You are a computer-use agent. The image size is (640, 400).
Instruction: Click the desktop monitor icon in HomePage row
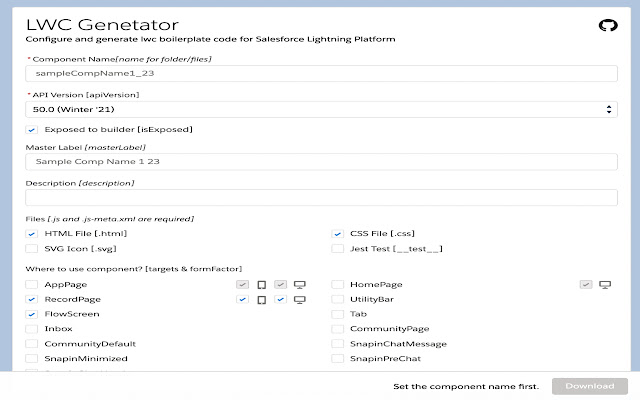pos(605,284)
